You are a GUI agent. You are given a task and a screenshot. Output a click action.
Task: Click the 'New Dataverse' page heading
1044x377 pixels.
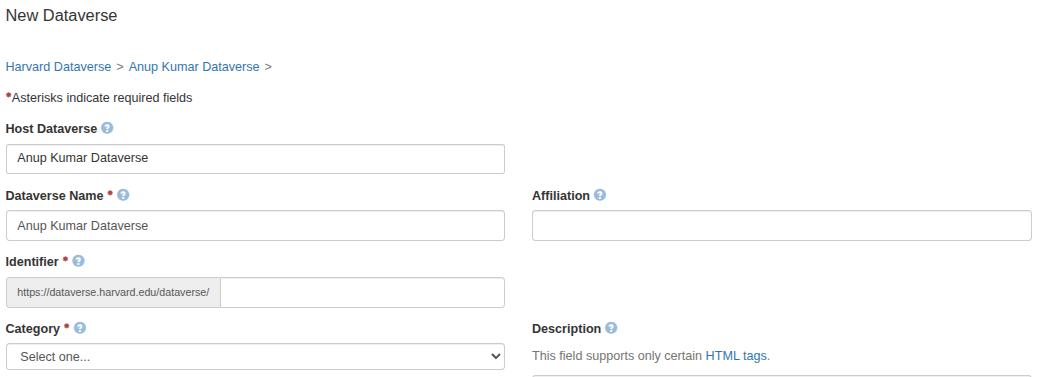pyautogui.click(x=61, y=15)
